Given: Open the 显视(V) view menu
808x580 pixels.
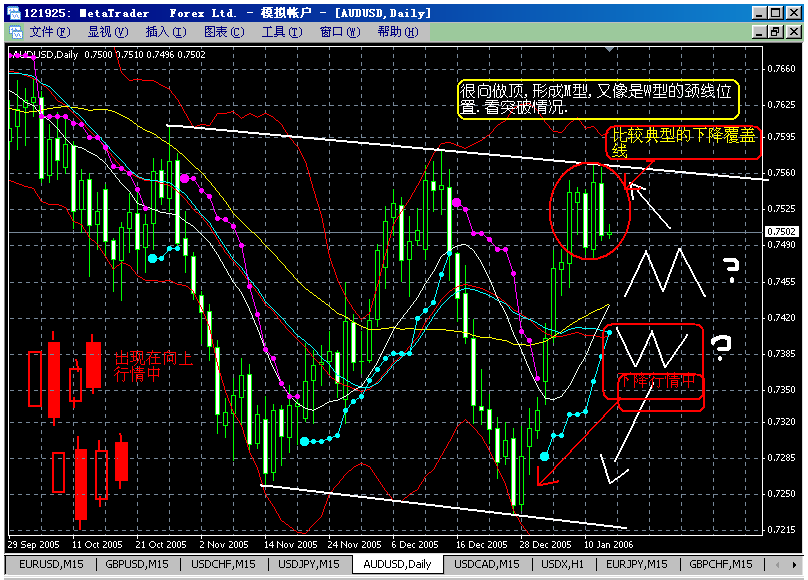Looking at the screenshot, I should [x=108, y=32].
